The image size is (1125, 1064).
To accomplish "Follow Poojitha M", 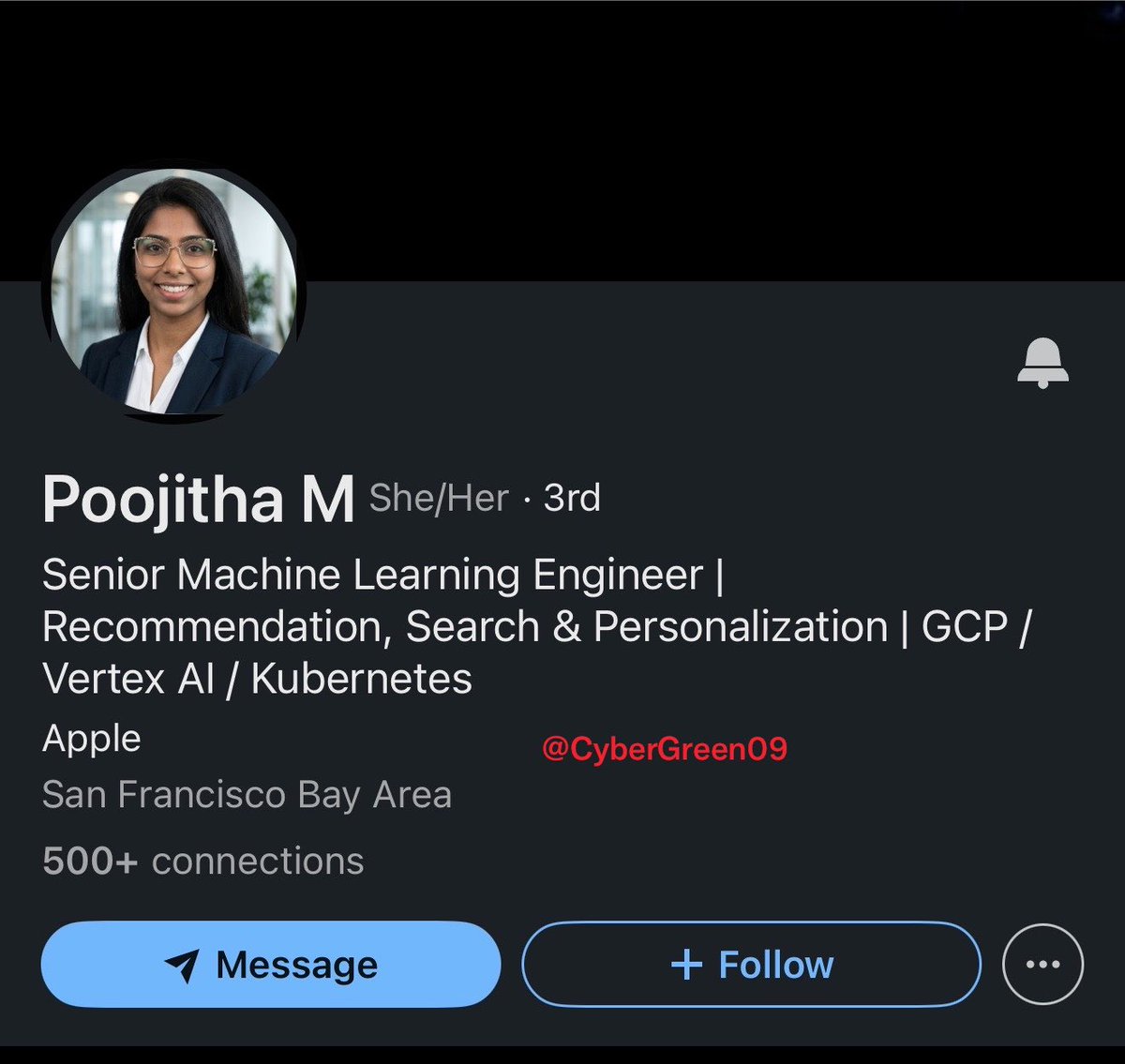I will tap(751, 964).
